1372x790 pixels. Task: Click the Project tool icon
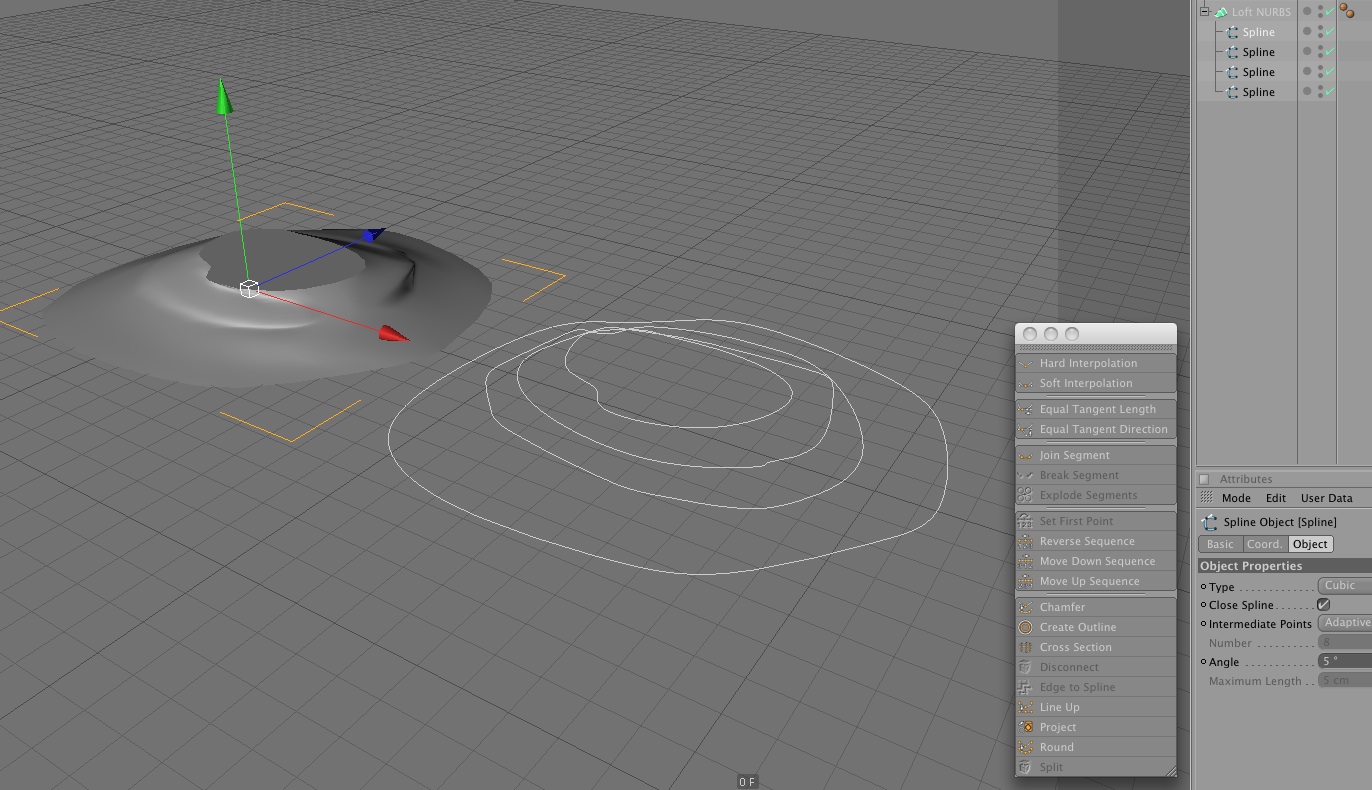(x=1025, y=727)
